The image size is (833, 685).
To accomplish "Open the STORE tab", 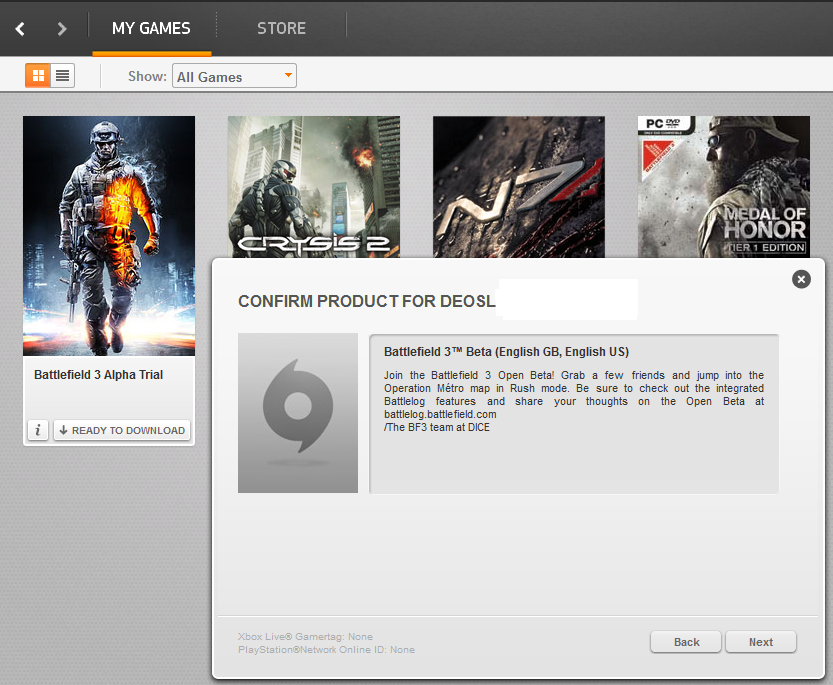I will tap(281, 28).
